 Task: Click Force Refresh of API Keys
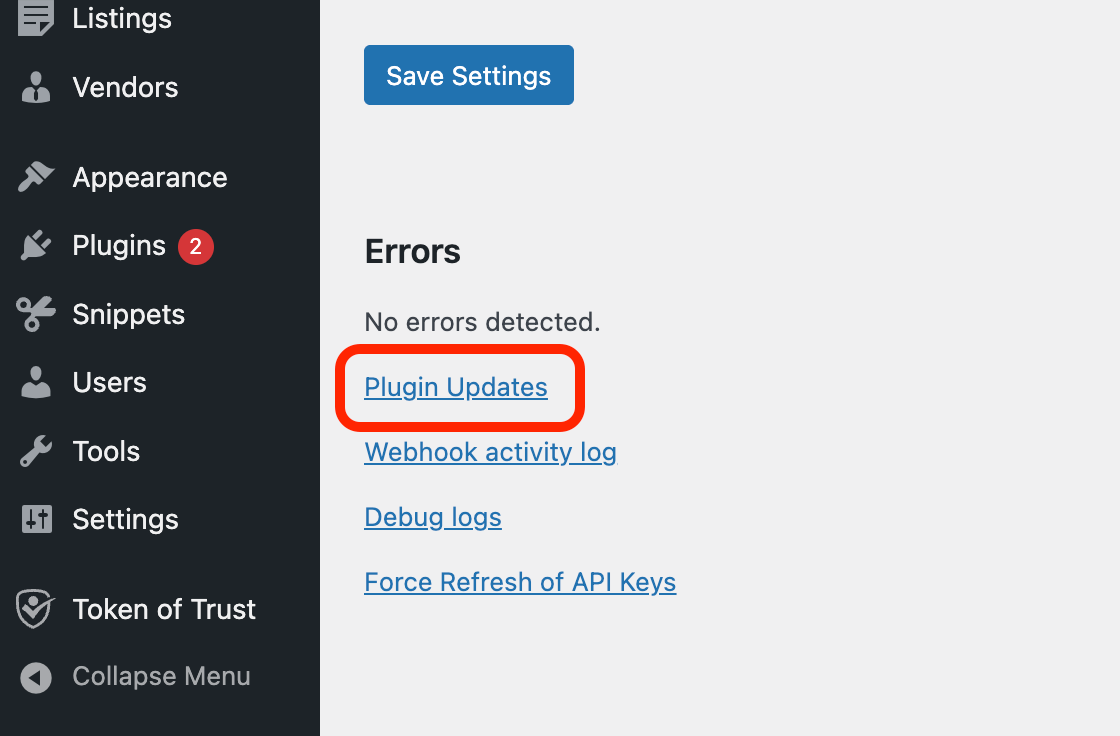pos(520,582)
